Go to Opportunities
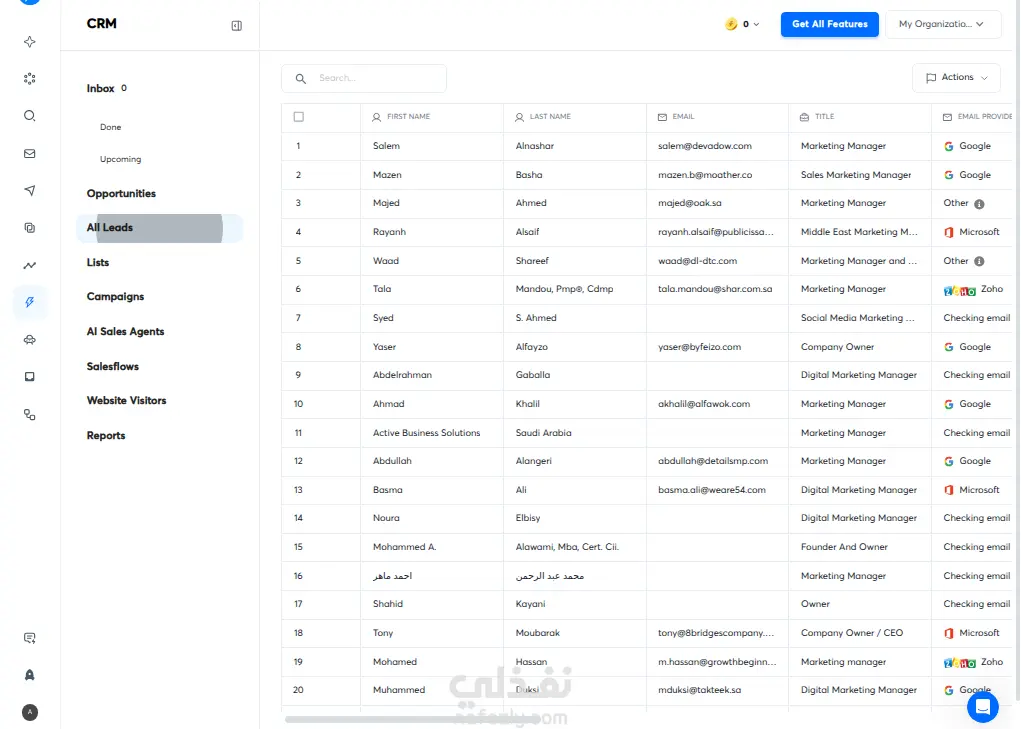The width and height of the screenshot is (1021, 729). click(121, 193)
